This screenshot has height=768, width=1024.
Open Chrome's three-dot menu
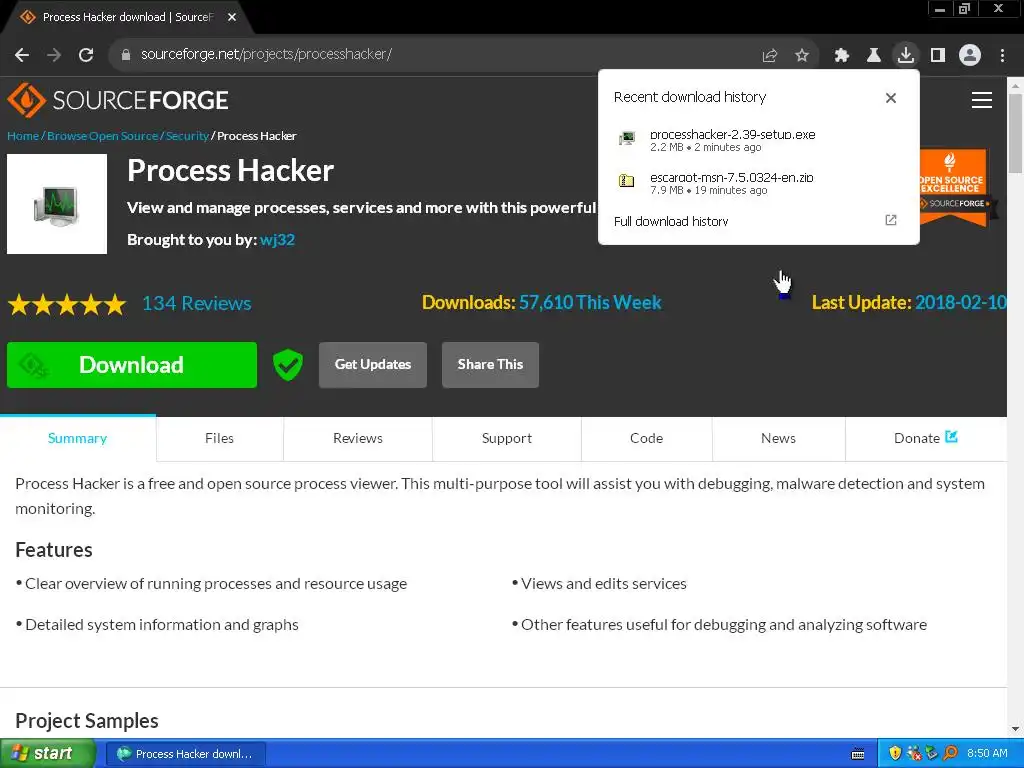point(1002,56)
